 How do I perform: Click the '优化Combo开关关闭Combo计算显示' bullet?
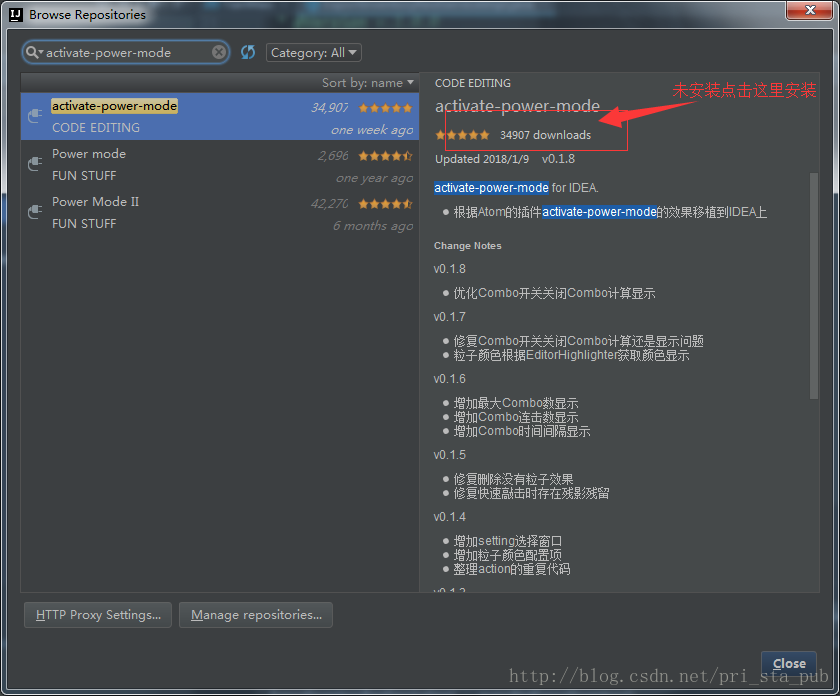click(554, 293)
